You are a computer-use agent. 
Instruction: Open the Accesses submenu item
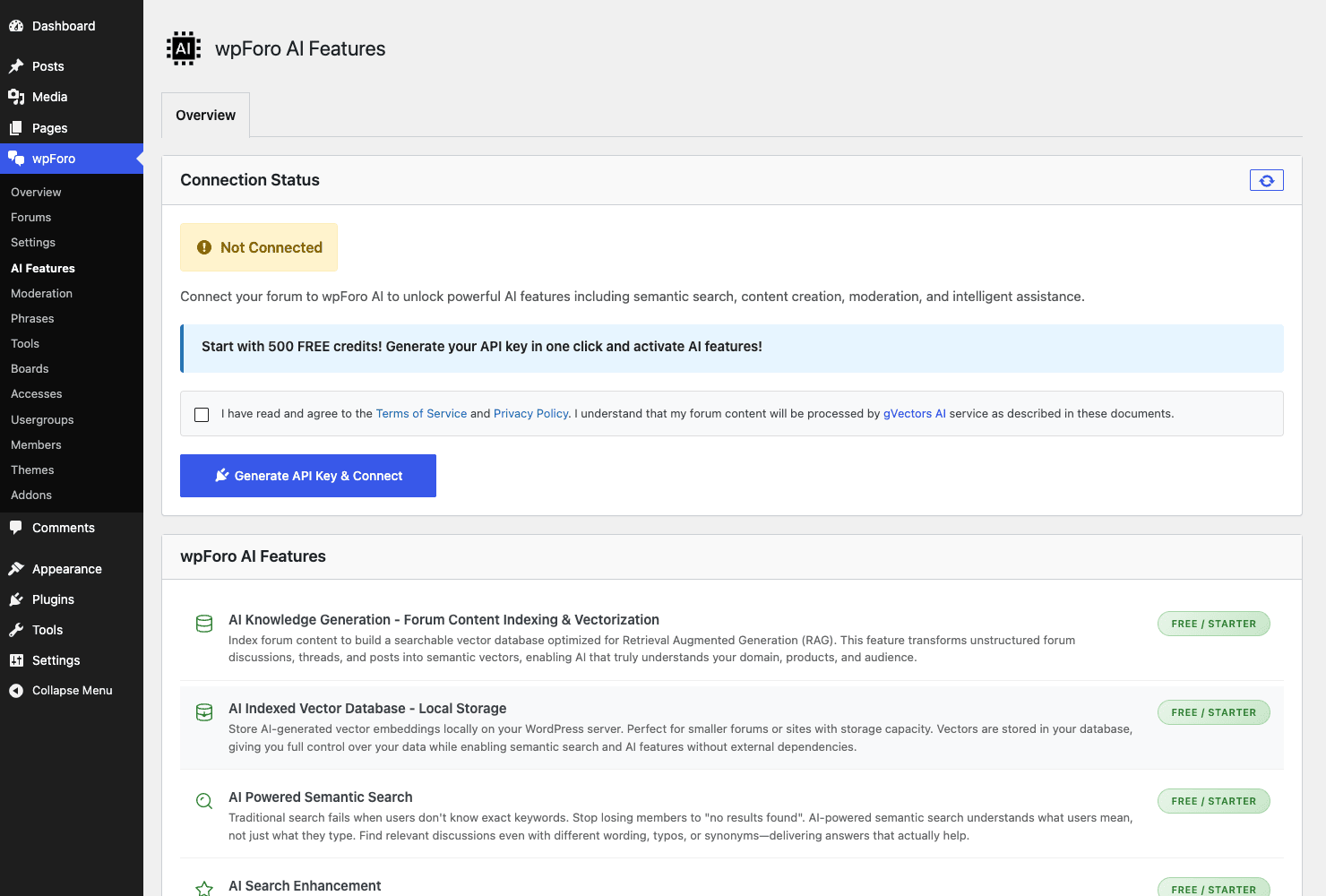click(x=36, y=393)
